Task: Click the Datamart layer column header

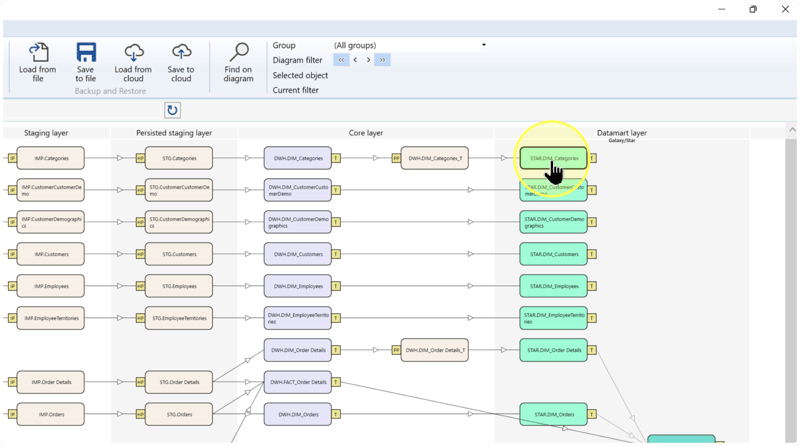Action: pyautogui.click(x=622, y=133)
